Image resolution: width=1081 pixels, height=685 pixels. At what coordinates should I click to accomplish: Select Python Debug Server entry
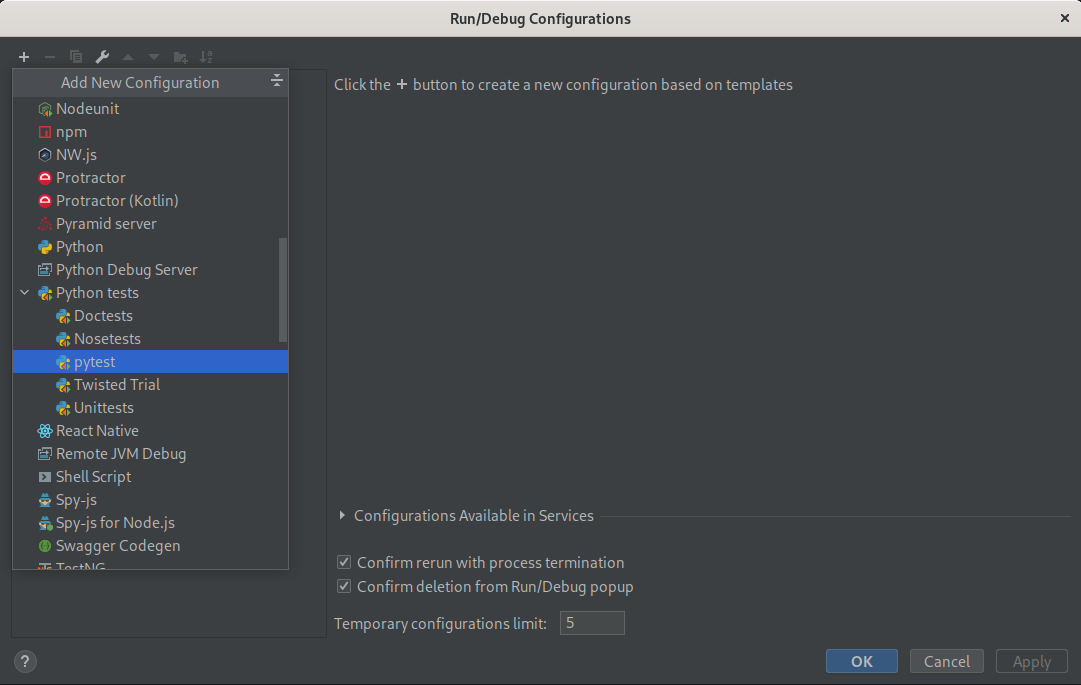(126, 270)
